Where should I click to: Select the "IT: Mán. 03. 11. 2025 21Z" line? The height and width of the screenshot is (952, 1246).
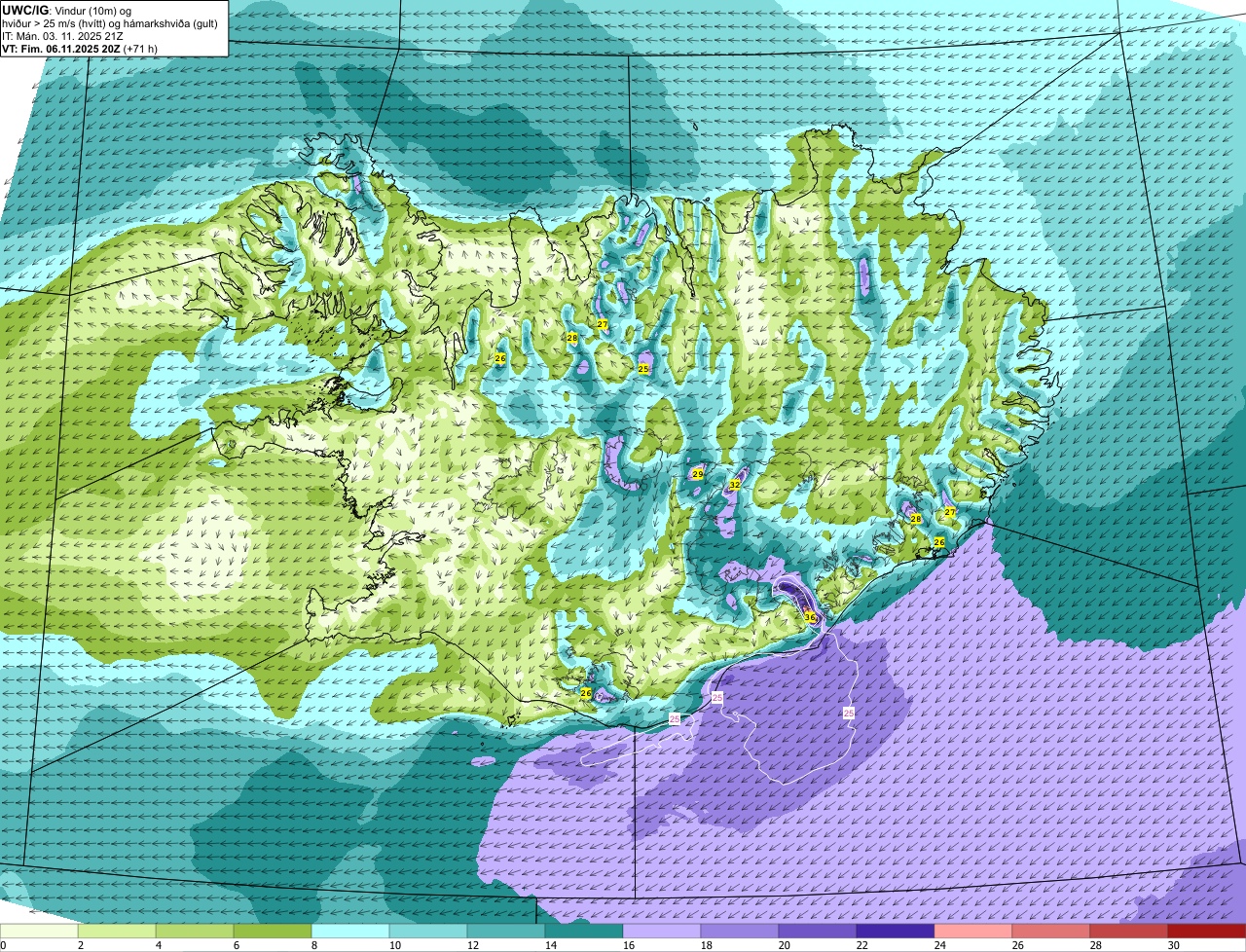pos(62,36)
